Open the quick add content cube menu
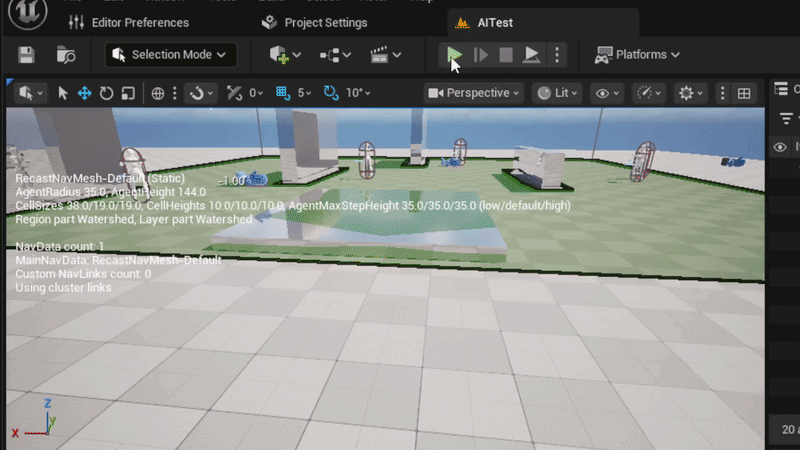The width and height of the screenshot is (800, 450). click(285, 55)
